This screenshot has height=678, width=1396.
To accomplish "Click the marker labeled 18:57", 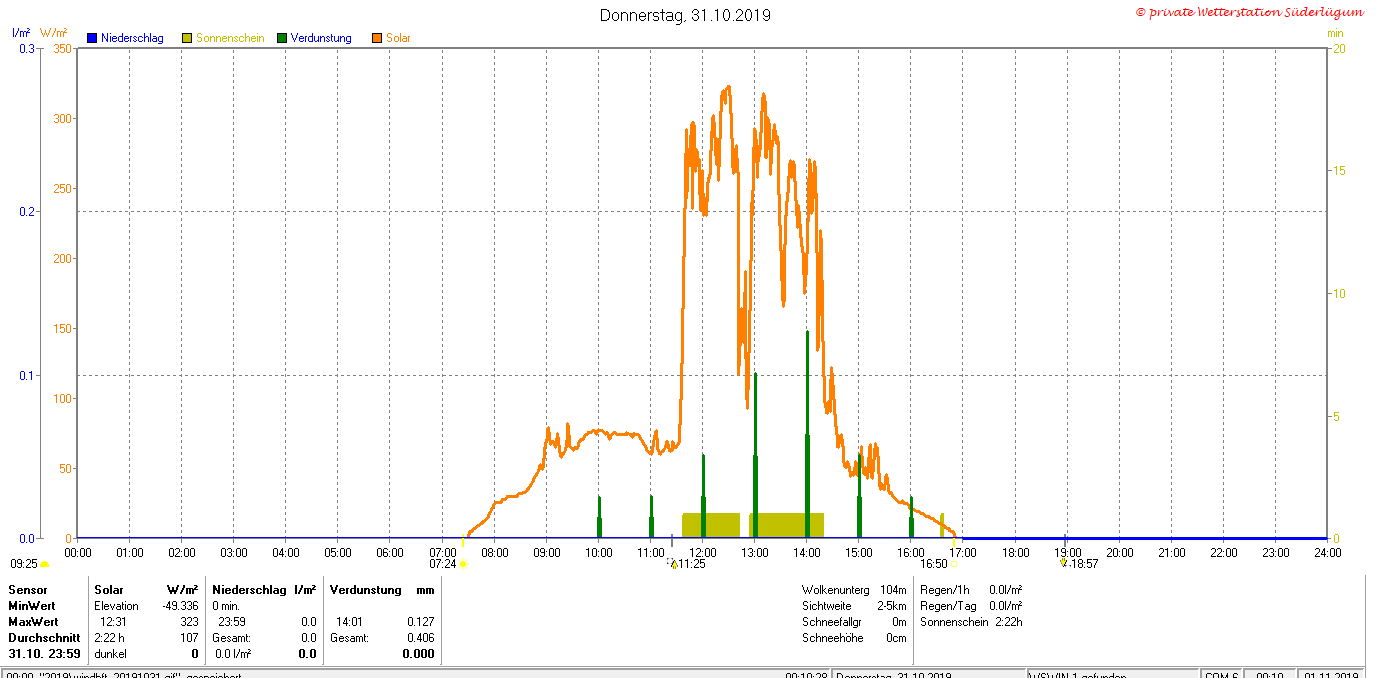I will [1064, 564].
